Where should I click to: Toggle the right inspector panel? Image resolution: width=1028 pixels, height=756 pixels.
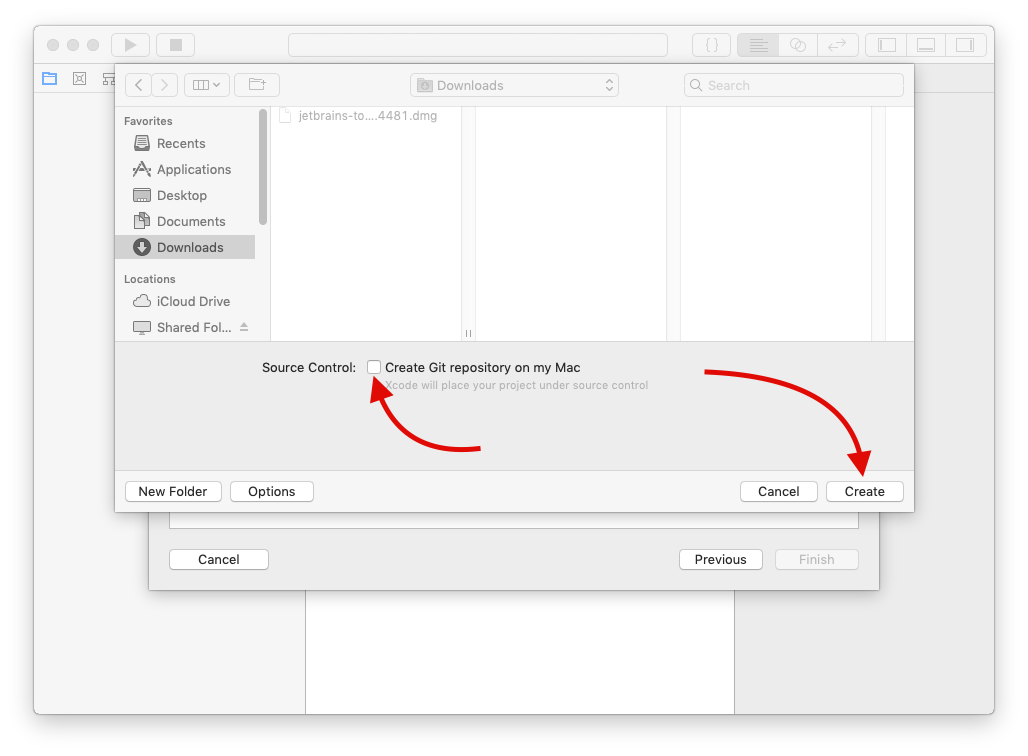point(965,45)
